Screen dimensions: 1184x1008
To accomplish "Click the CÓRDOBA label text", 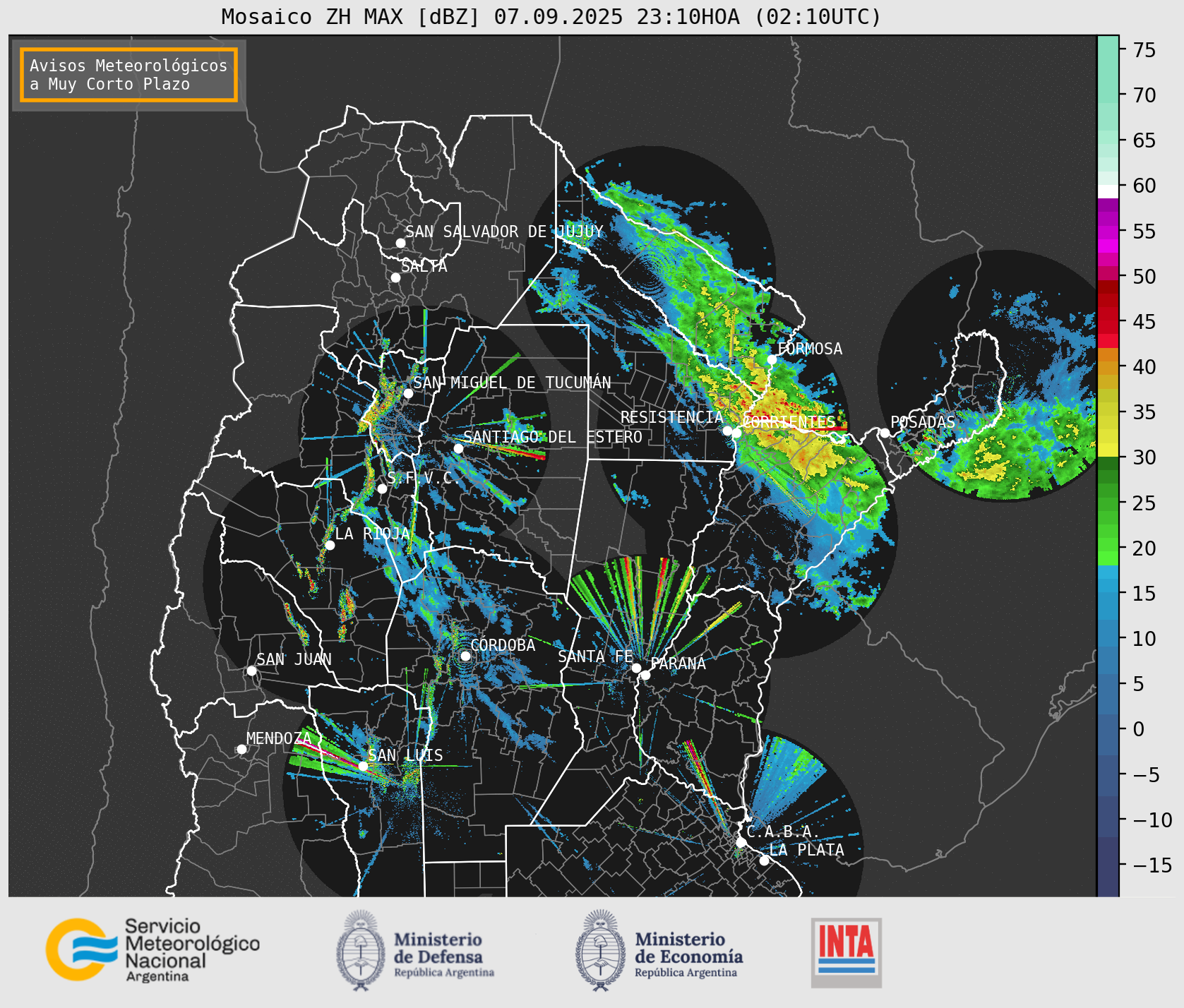I will (x=503, y=645).
